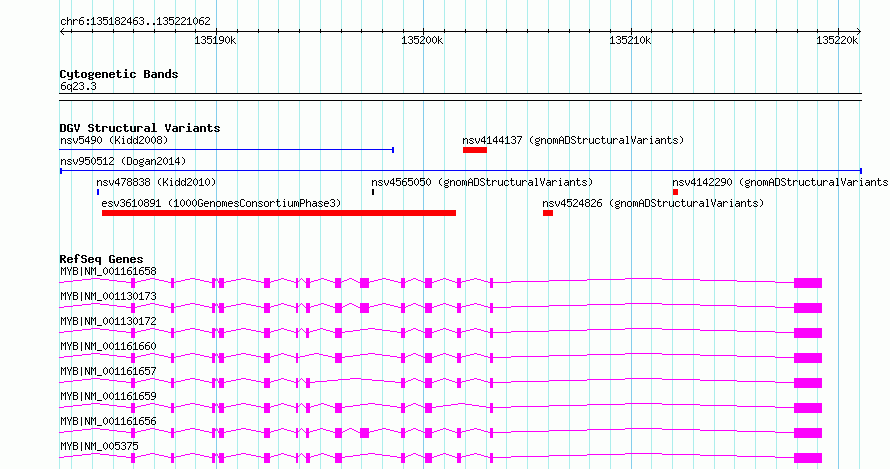Open MYB|NM_001161659 transcript label
The image size is (890, 469).
[x=108, y=396]
